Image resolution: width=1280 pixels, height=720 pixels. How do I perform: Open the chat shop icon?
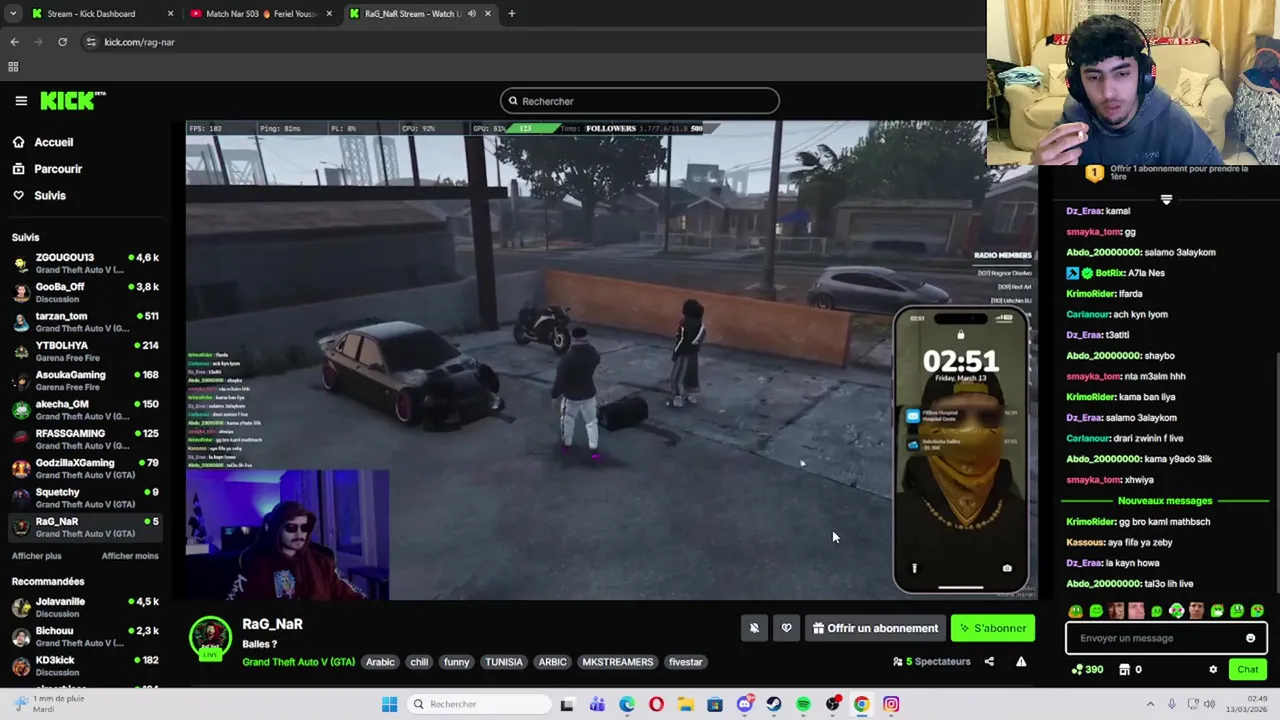pyautogui.click(x=1124, y=670)
